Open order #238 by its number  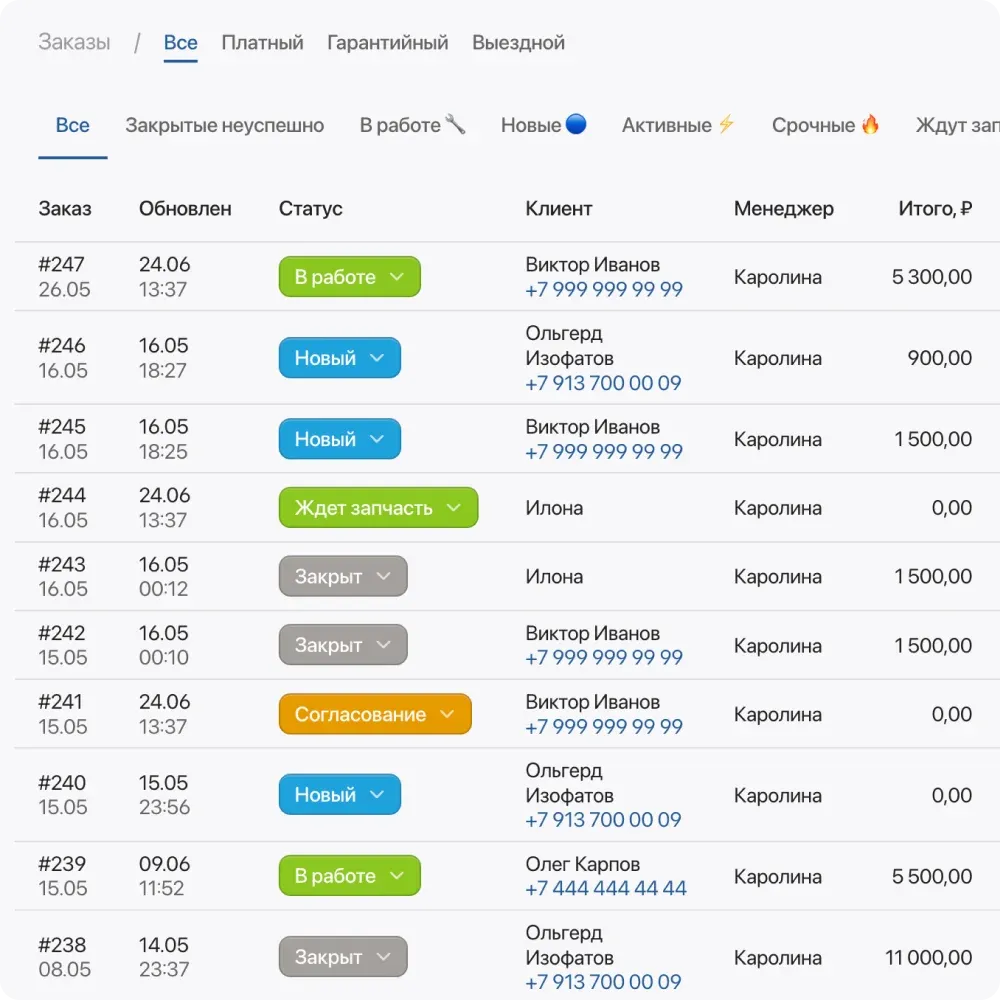coord(62,945)
